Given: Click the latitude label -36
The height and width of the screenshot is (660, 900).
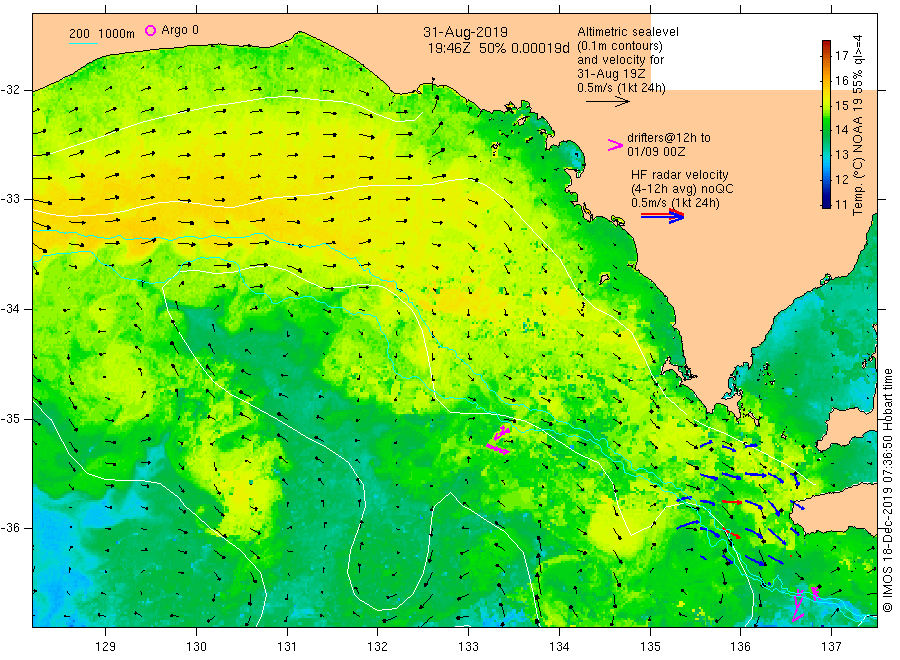Looking at the screenshot, I should [10, 527].
